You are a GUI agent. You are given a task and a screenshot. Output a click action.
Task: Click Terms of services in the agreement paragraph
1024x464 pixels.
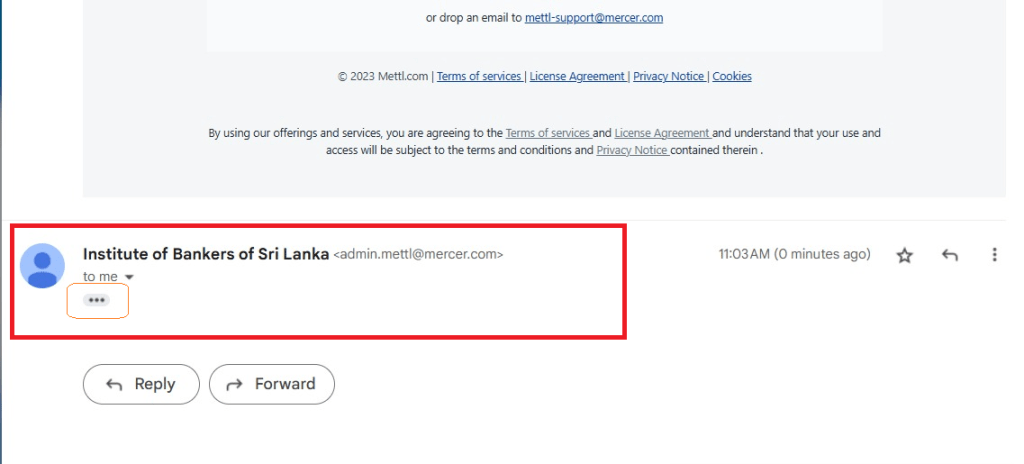coord(547,132)
